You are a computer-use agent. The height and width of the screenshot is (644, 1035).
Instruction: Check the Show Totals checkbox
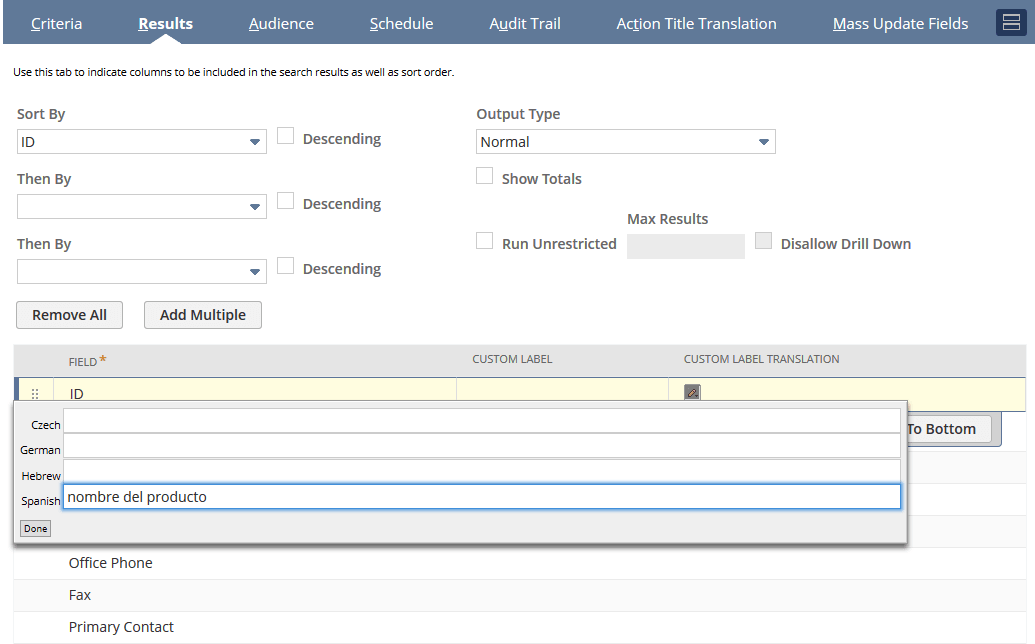(485, 177)
